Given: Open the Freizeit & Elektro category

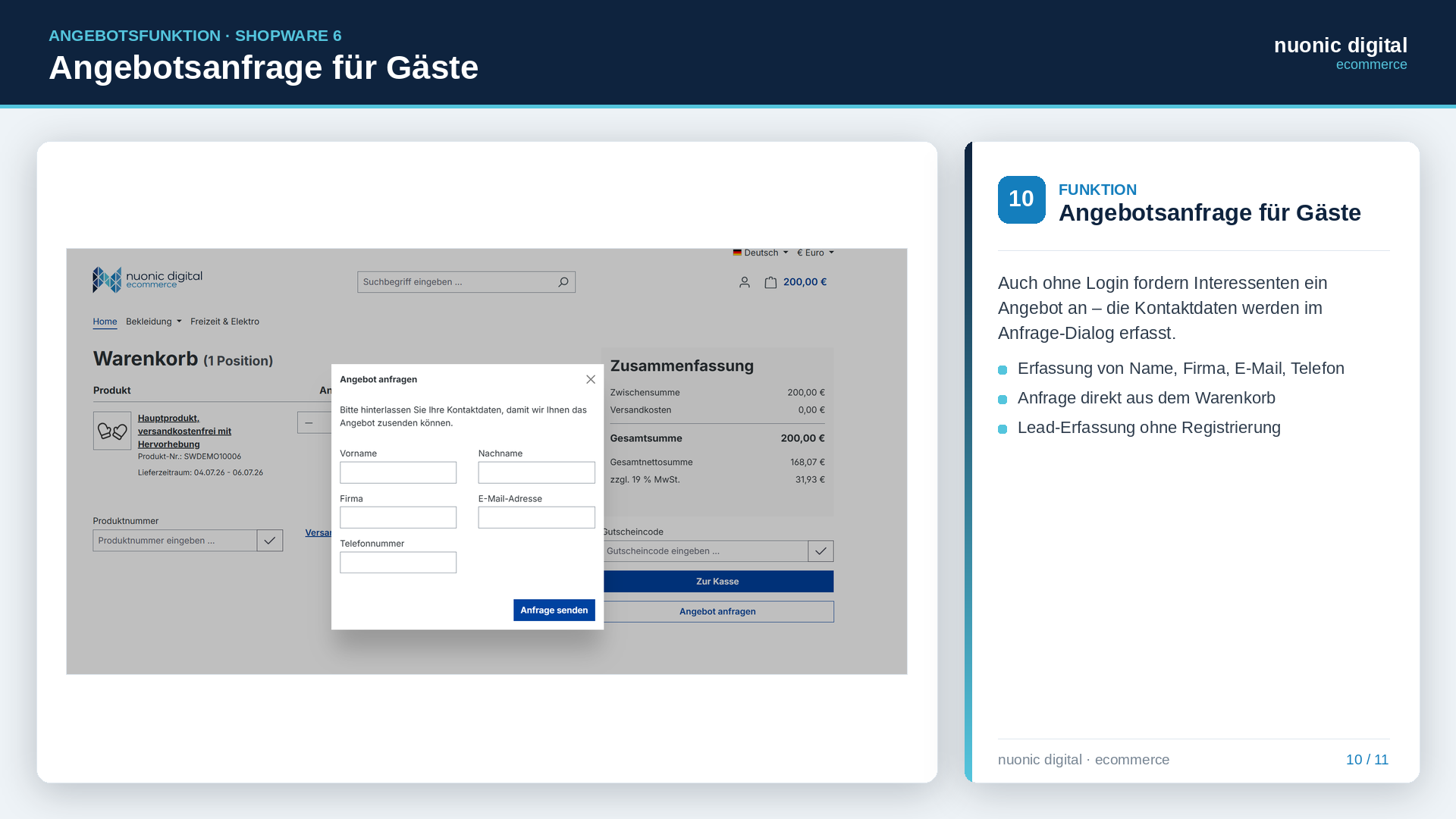Looking at the screenshot, I should pyautogui.click(x=224, y=322).
